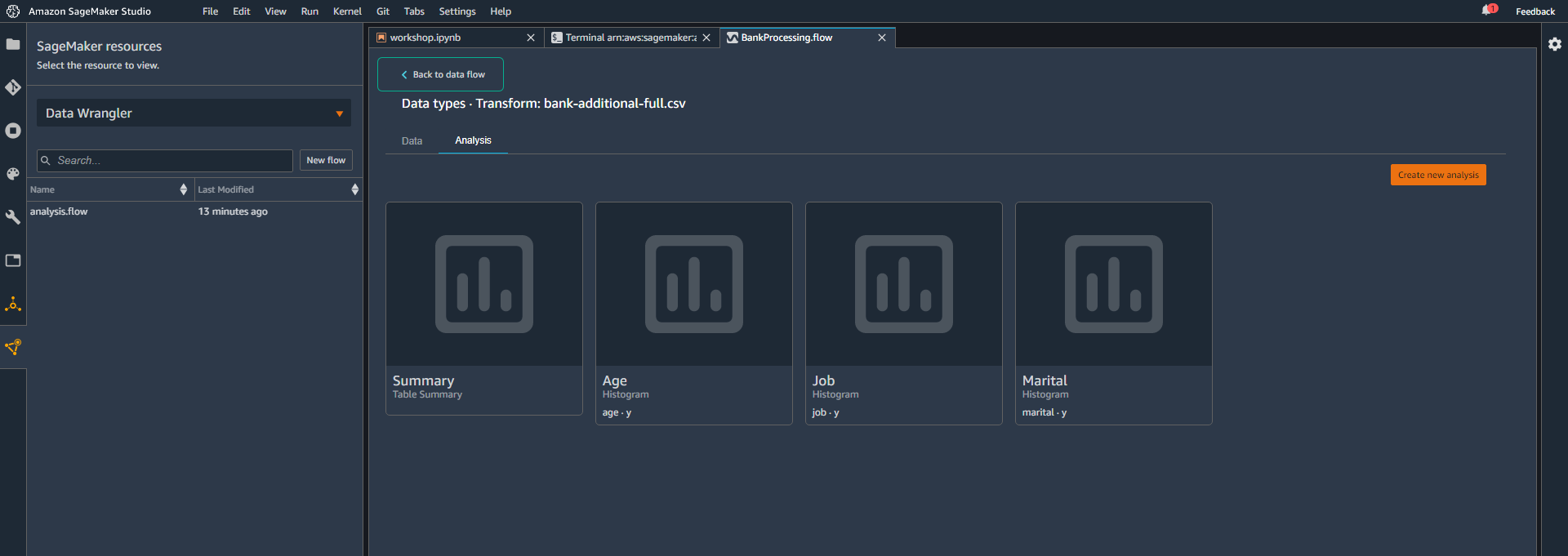Open the Settings menu
1568x556 pixels.
[457, 11]
